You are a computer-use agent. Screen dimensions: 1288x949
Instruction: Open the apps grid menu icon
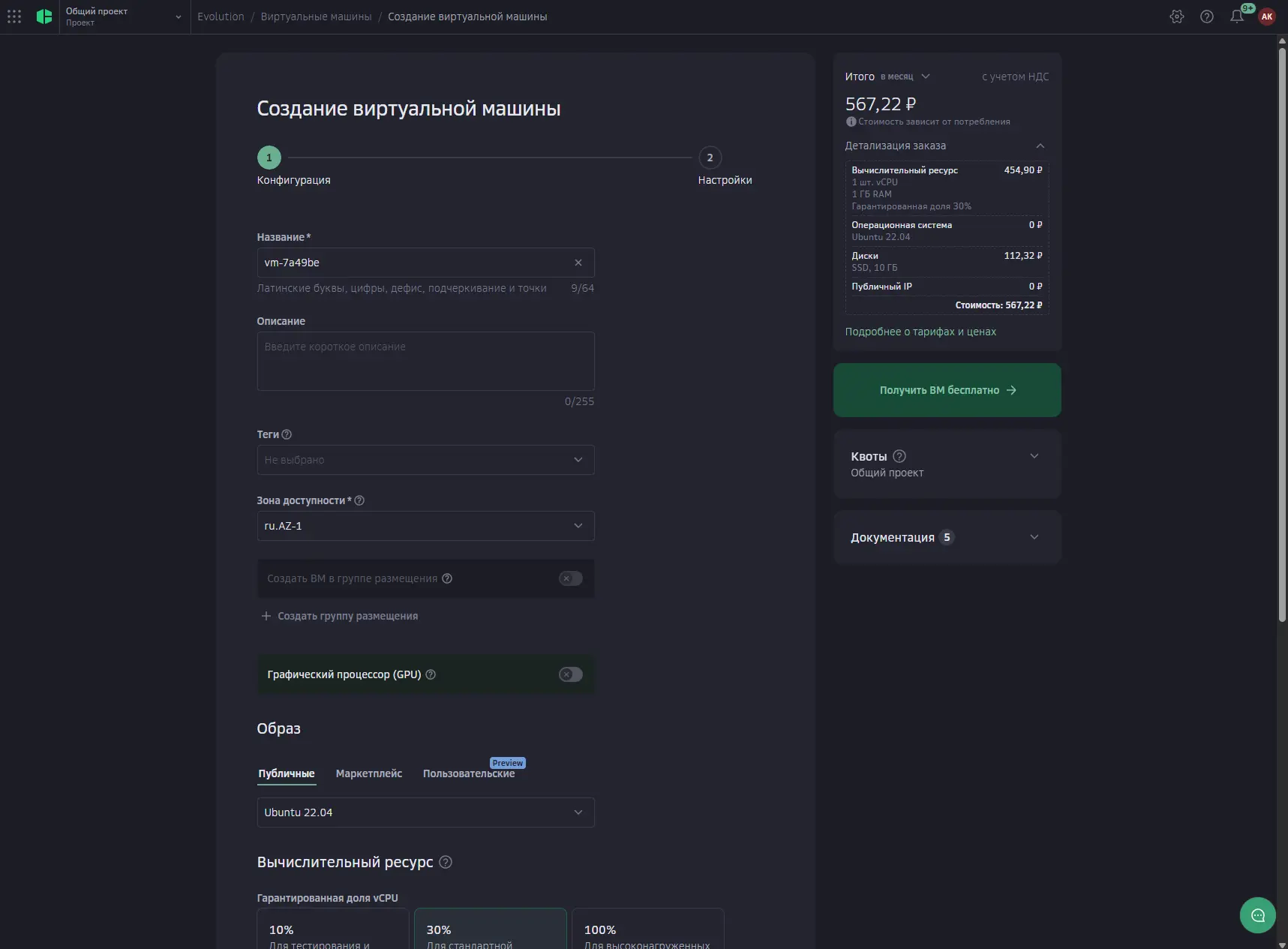[x=14, y=17]
